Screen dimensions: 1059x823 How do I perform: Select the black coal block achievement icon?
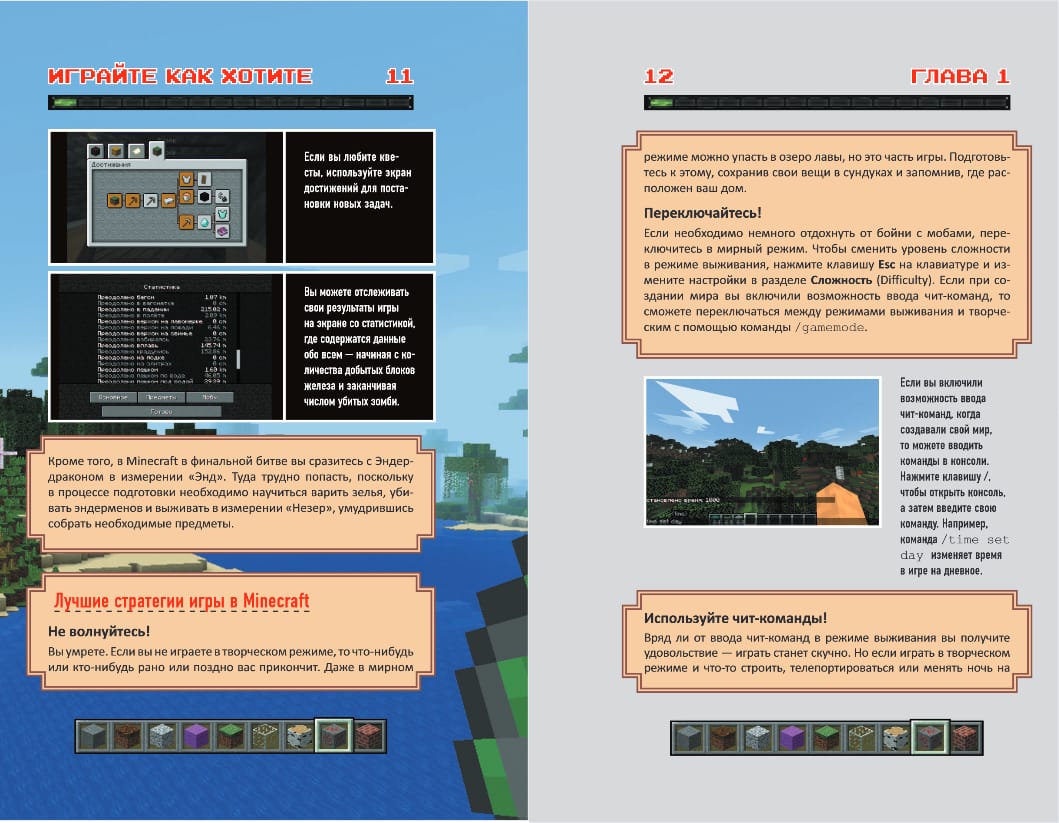(x=204, y=198)
